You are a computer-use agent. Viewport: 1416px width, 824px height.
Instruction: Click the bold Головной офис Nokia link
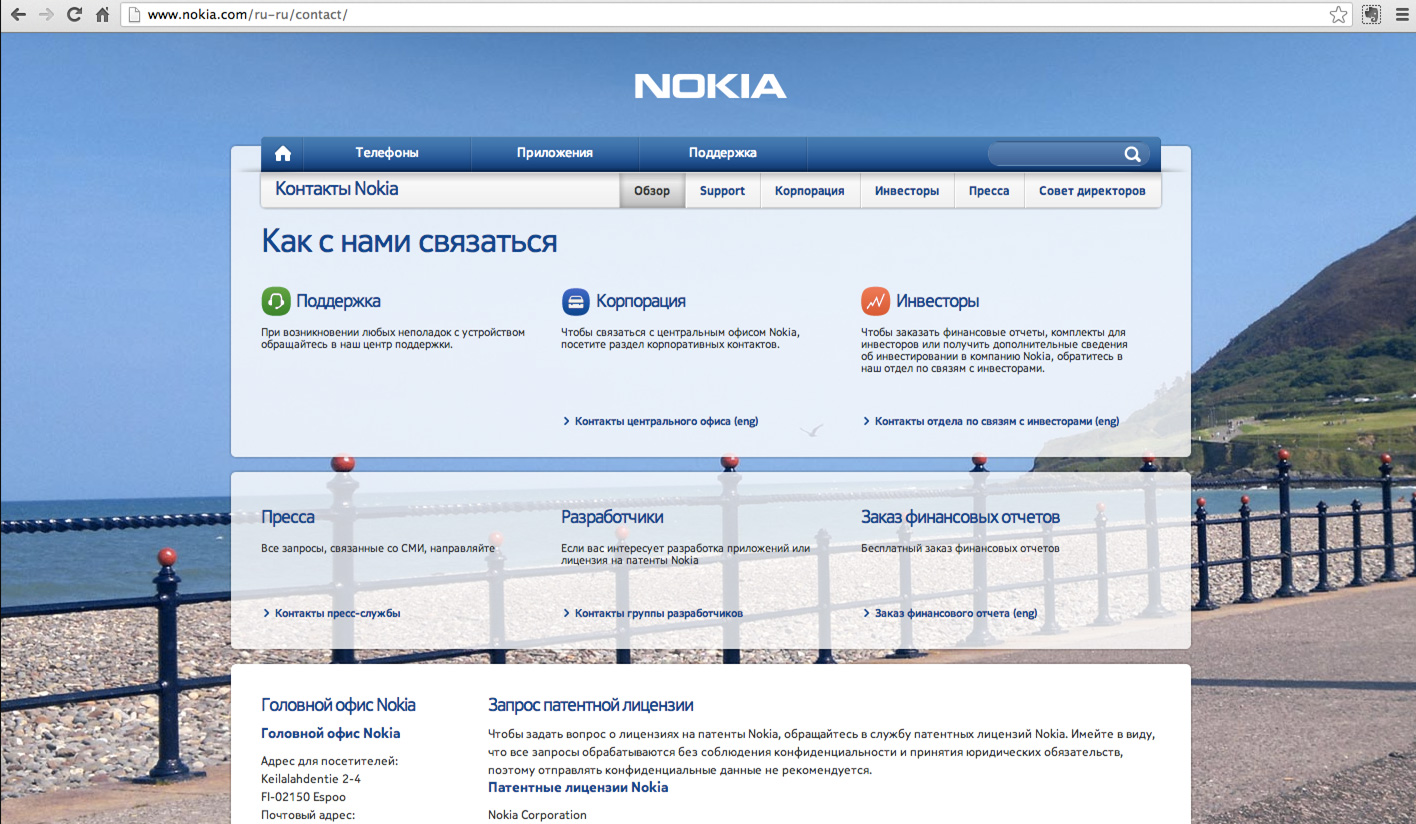tap(331, 733)
